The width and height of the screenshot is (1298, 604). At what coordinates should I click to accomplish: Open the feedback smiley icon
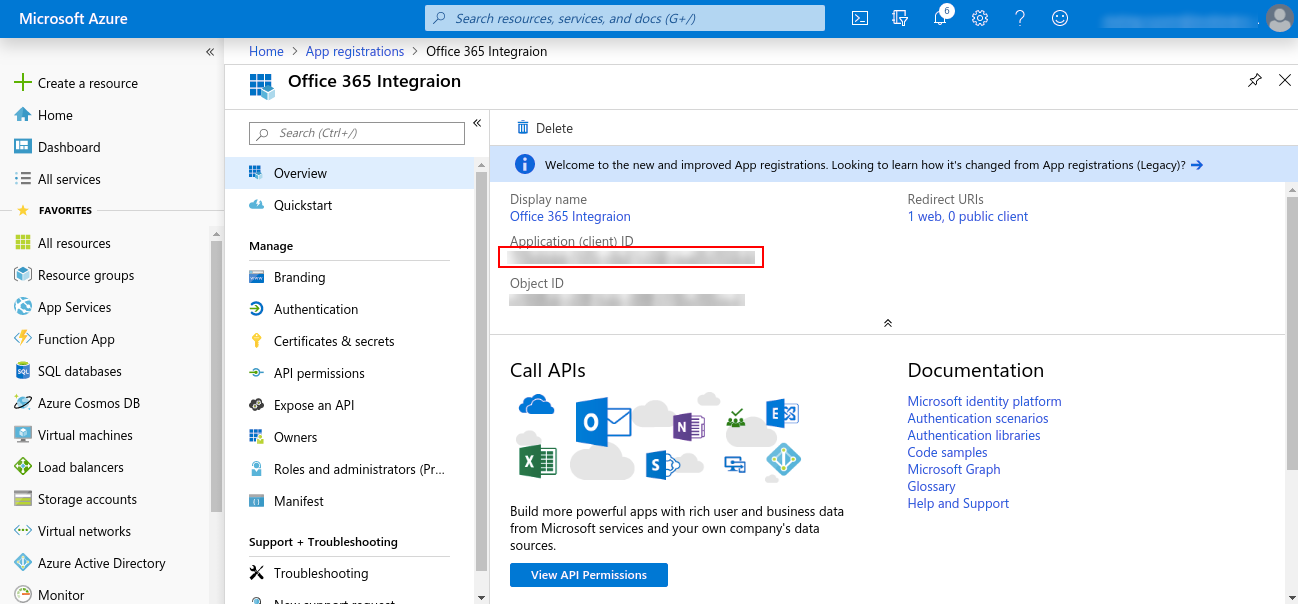1060,18
